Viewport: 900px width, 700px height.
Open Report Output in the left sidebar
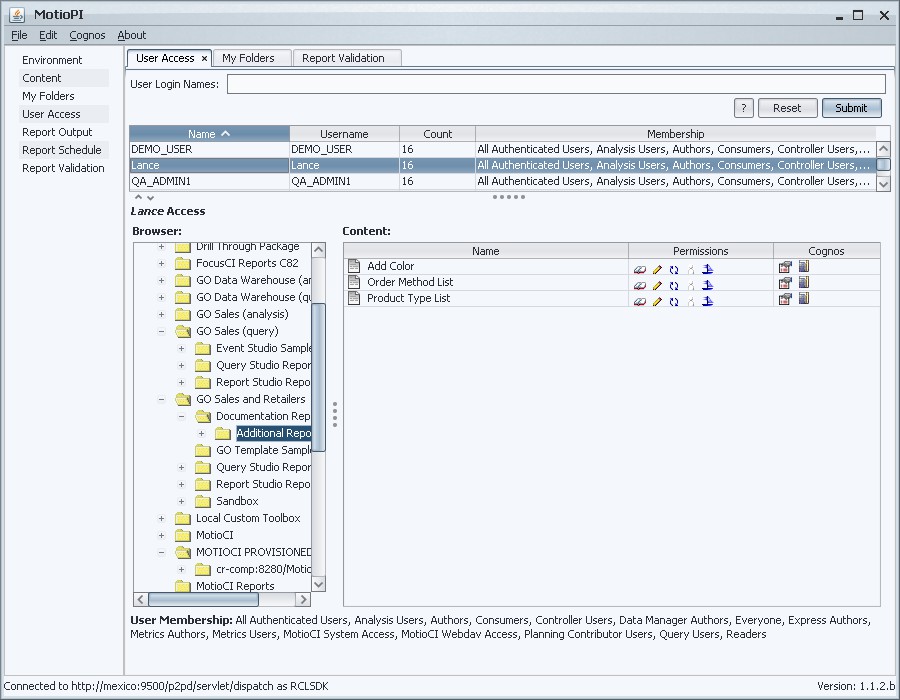pos(57,132)
